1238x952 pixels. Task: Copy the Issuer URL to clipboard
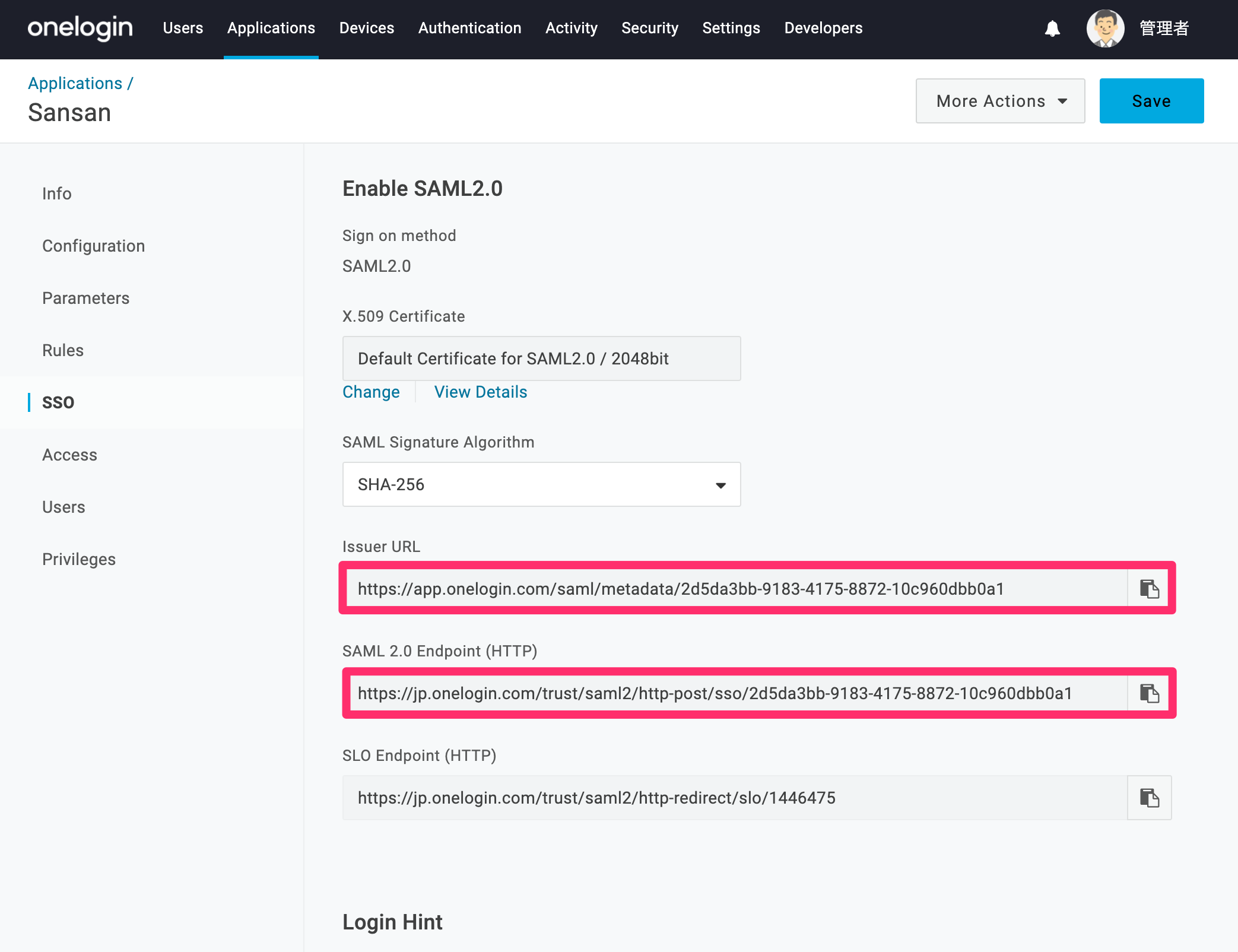(x=1149, y=589)
